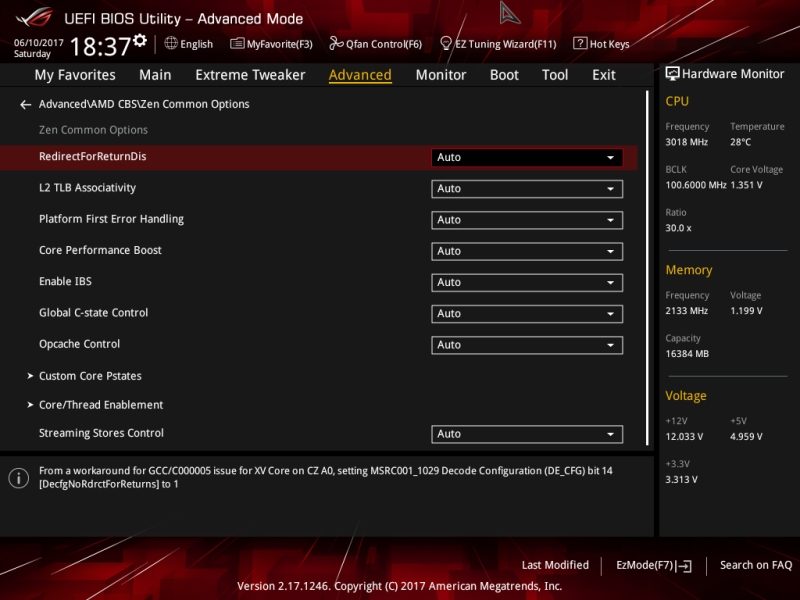This screenshot has width=800, height=600.
Task: Click the globe language icon
Action: pos(171,44)
